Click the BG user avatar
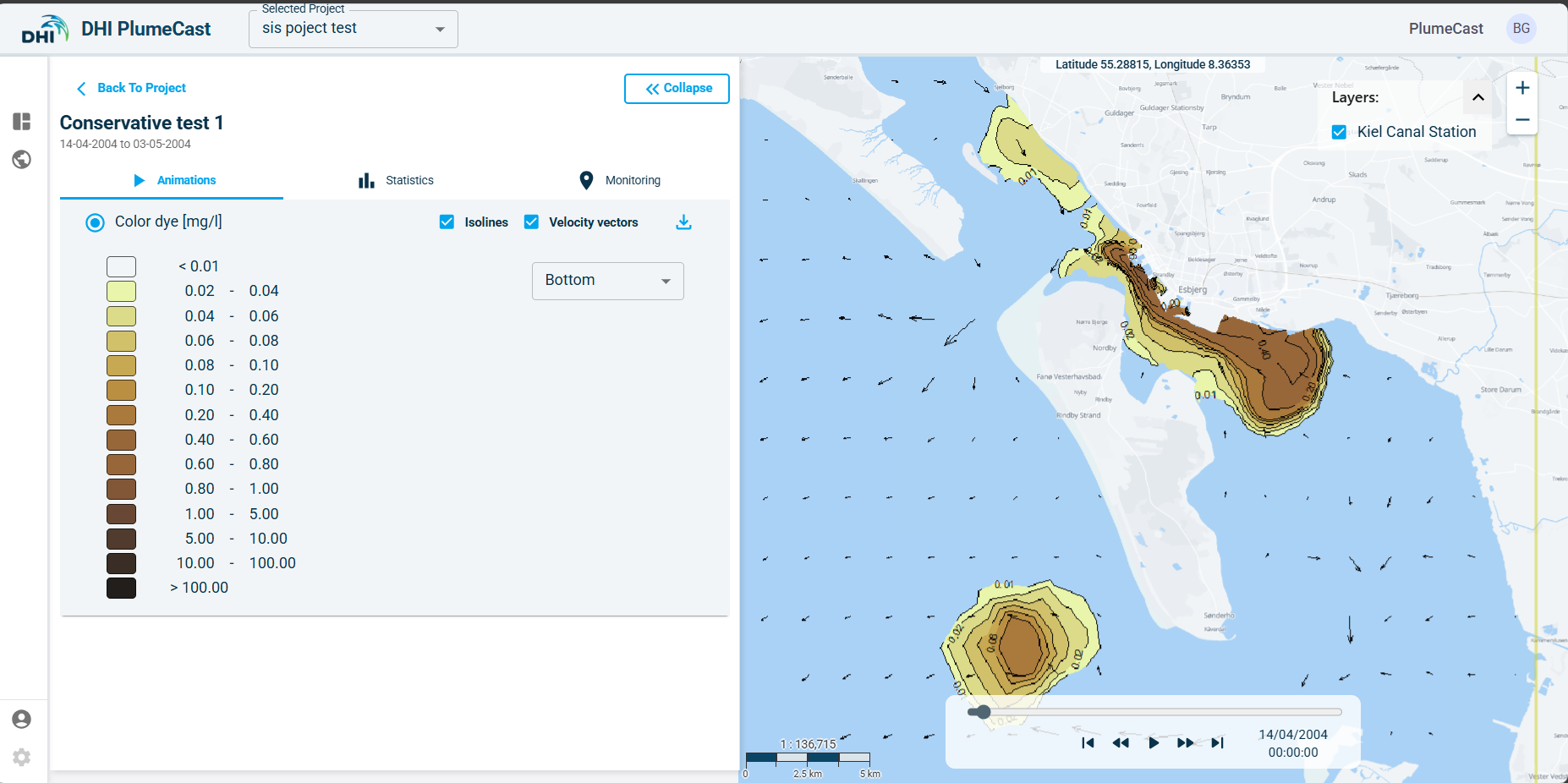1568x783 pixels. 1521,29
